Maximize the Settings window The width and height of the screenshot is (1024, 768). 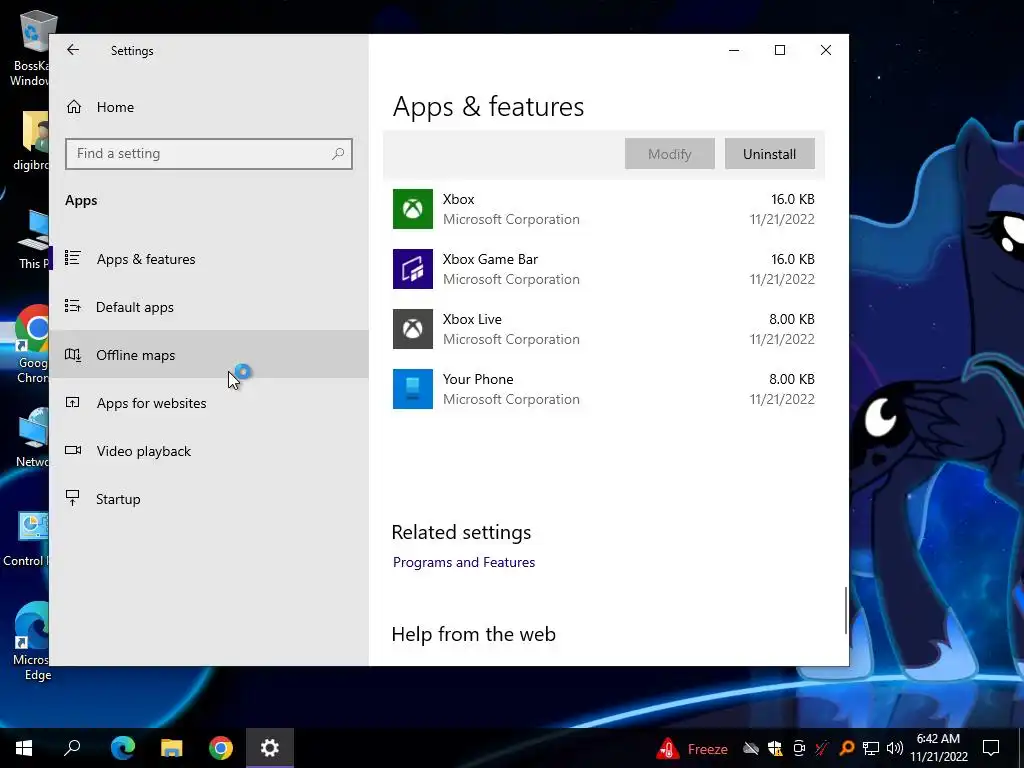coord(780,50)
